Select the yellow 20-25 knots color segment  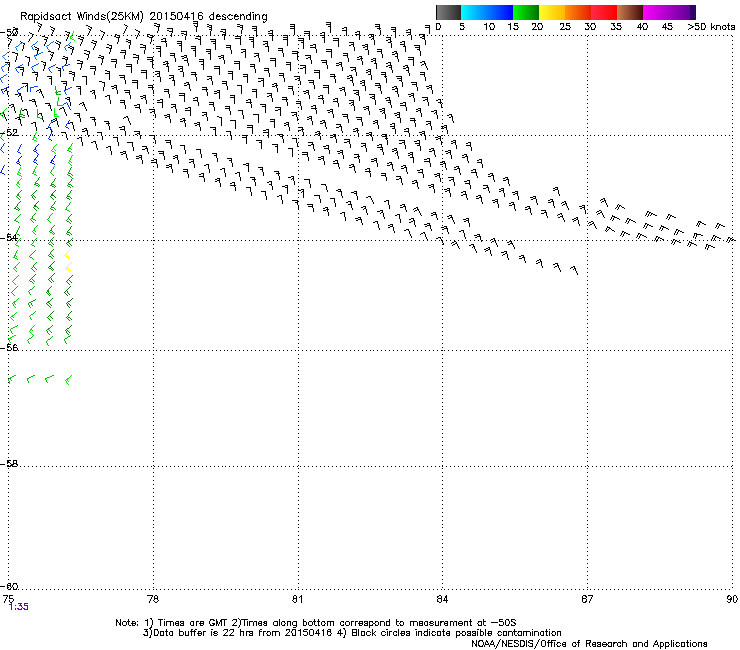552,12
